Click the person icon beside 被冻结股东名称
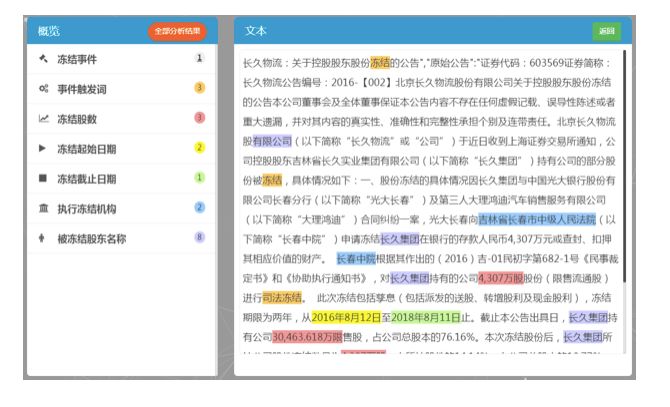Viewport: 670px width, 407px height. coord(41,238)
